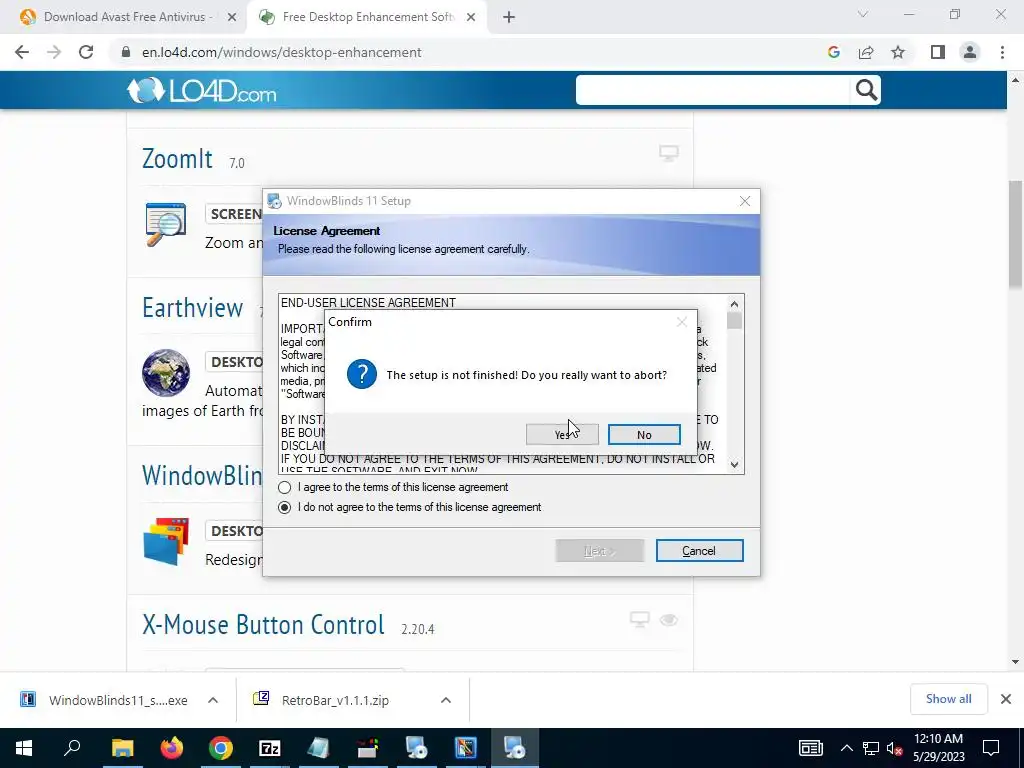
Task: Click Yes in the Confirm dialog
Action: [562, 434]
